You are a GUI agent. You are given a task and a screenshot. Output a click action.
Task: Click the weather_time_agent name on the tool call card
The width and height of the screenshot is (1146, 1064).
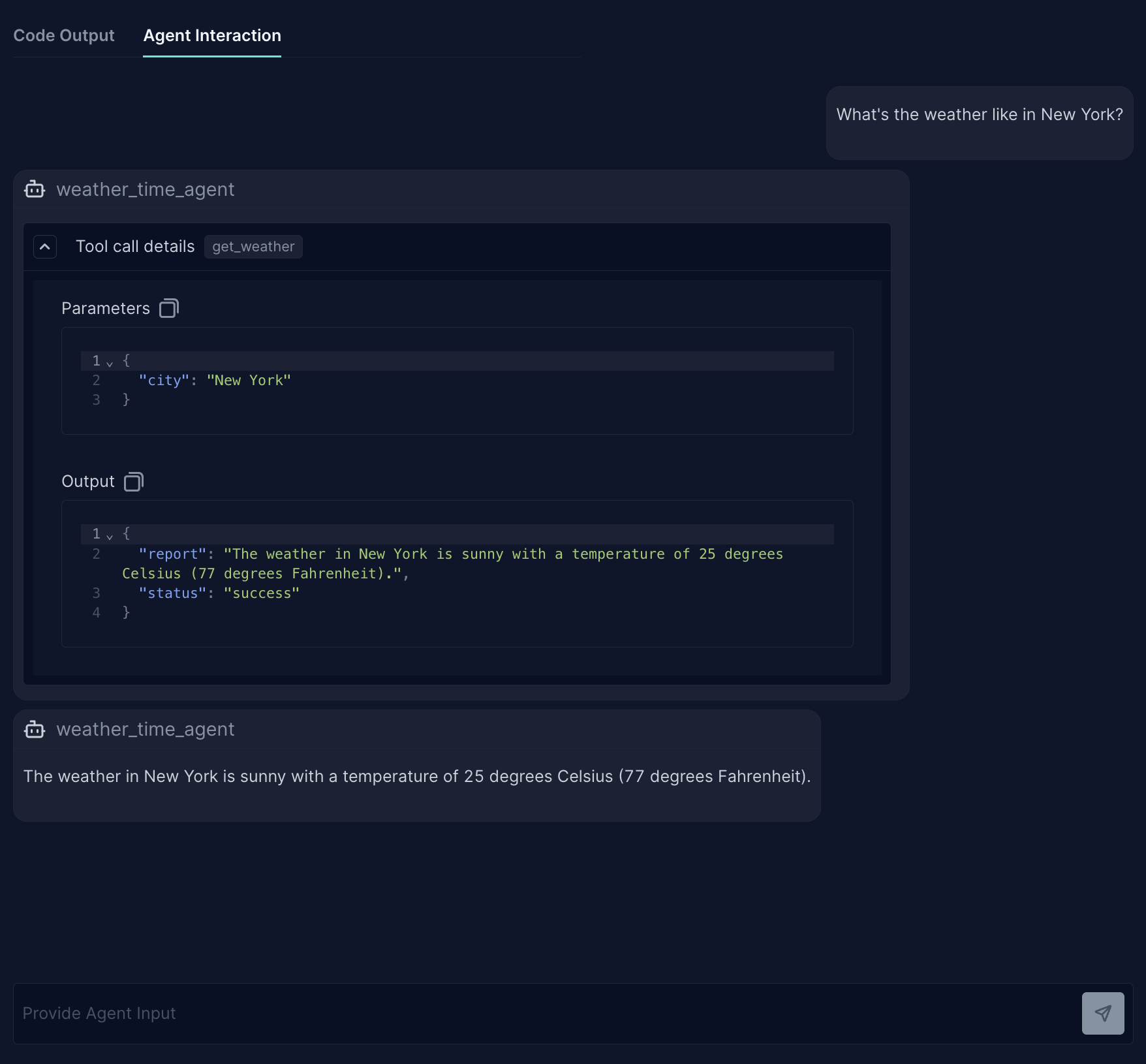click(x=146, y=189)
